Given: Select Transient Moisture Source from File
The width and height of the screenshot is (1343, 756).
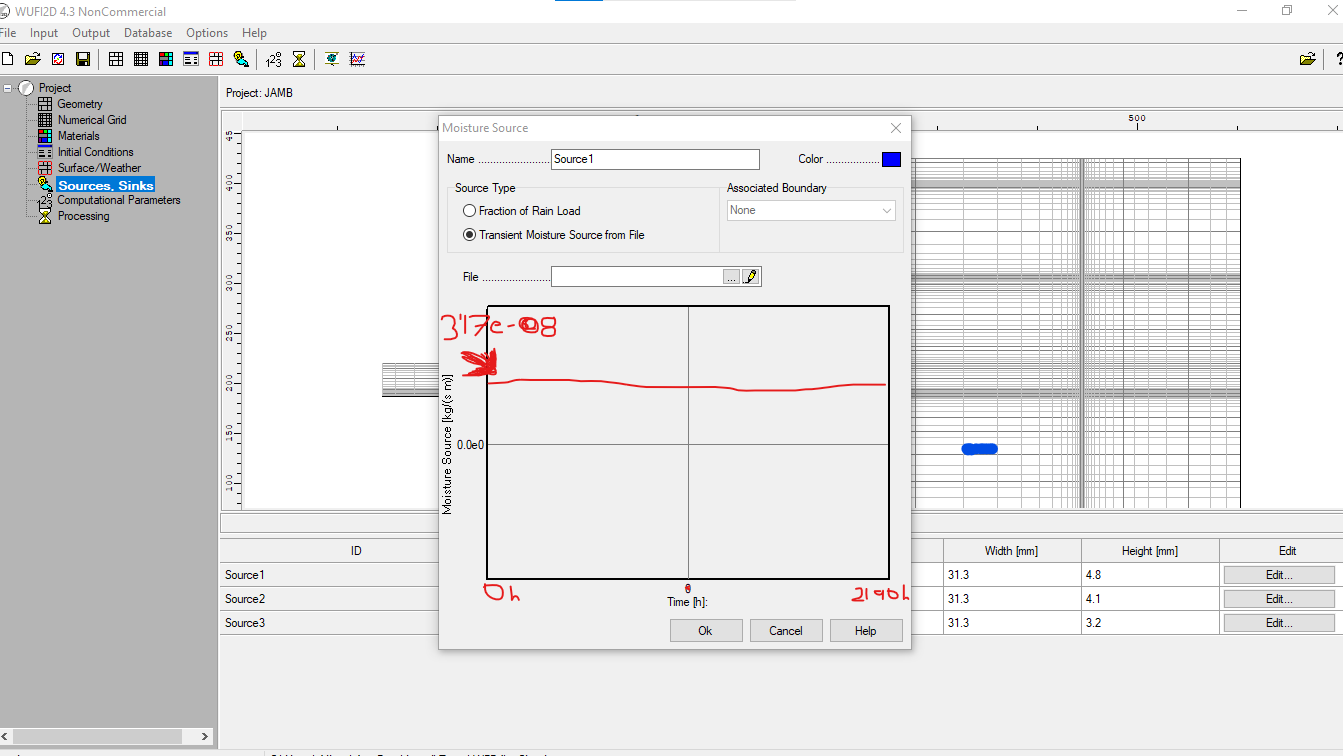Looking at the screenshot, I should click(x=470, y=235).
